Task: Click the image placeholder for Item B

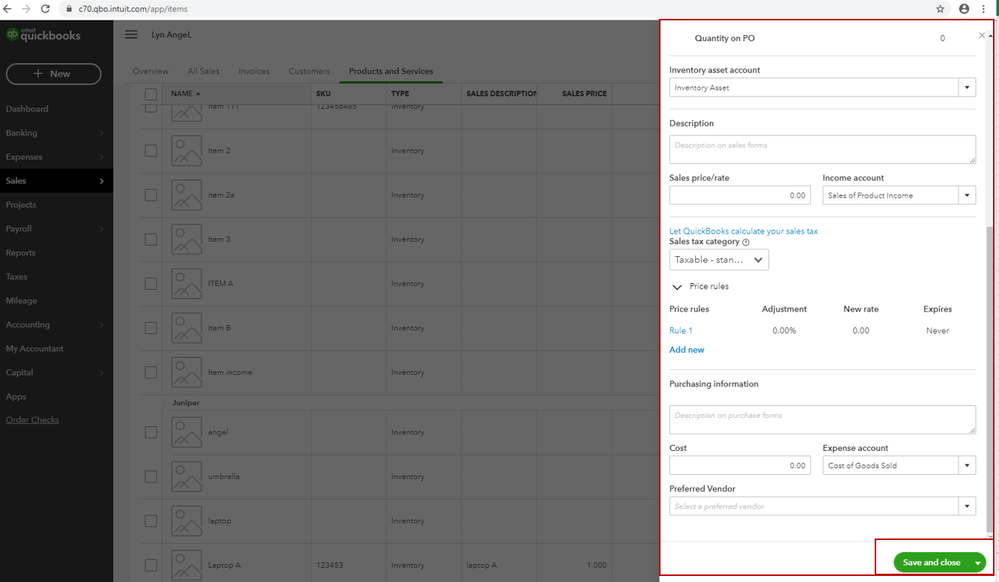Action: (x=187, y=328)
